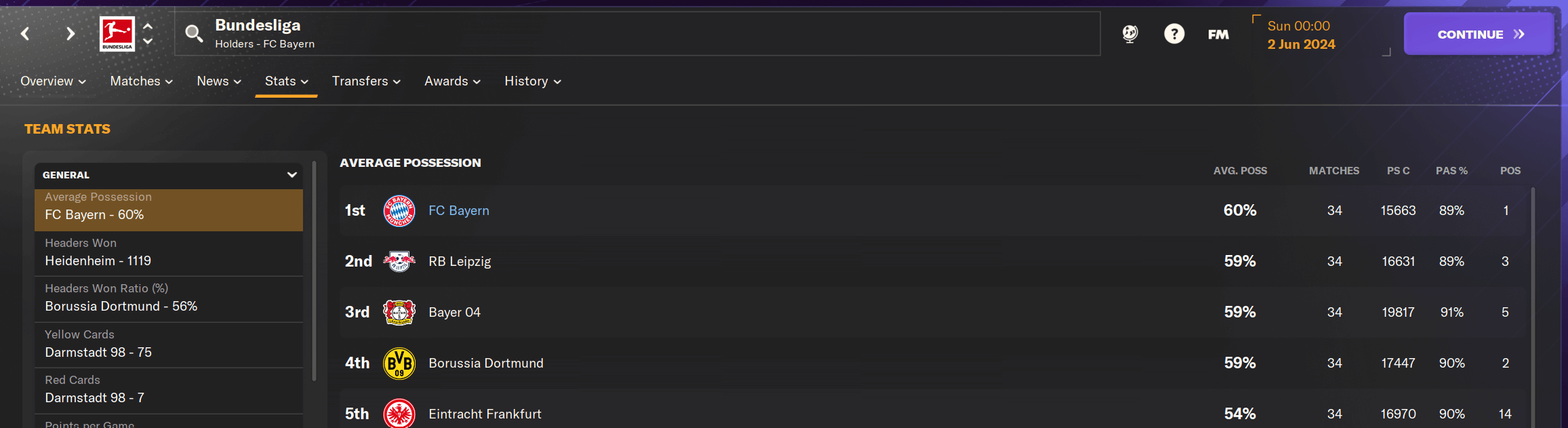1568x428 pixels.
Task: Select the Yellow Cards stat
Action: (x=169, y=345)
